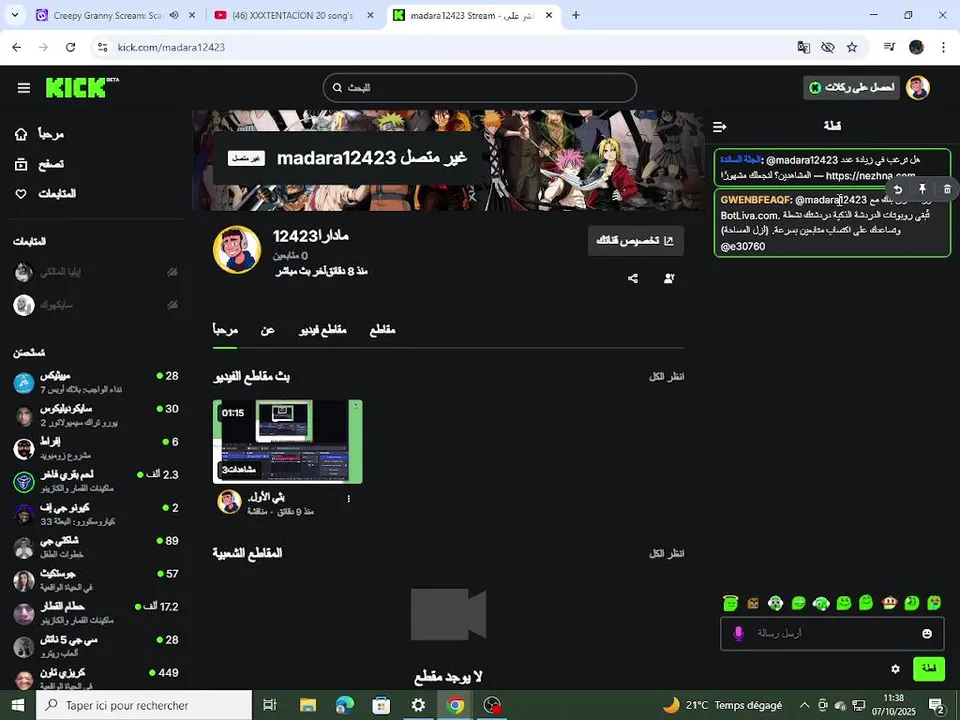Open File Explorer from the taskbar
The width and height of the screenshot is (960, 720).
[x=307, y=705]
